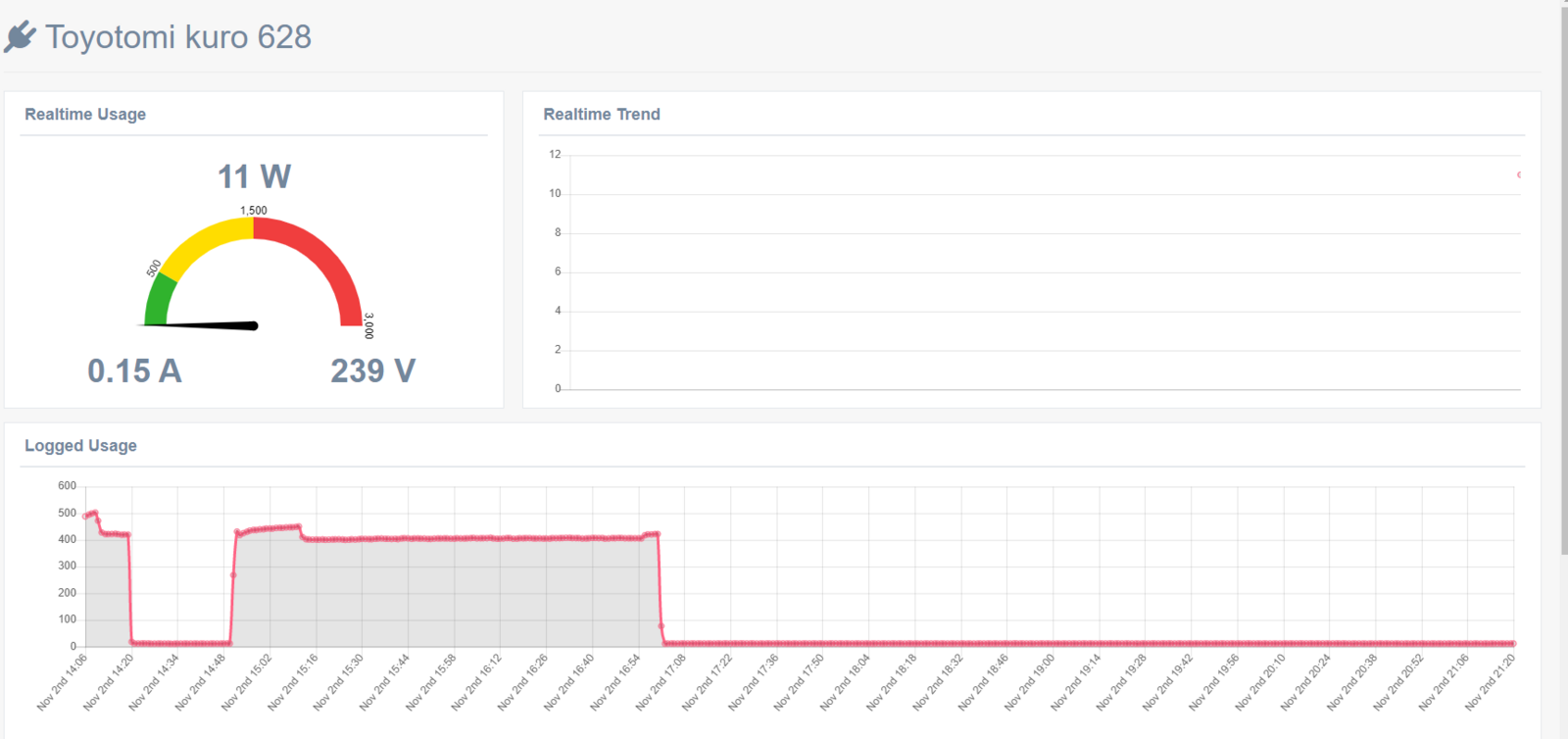Click the Nov 2nd 18:04 axis label
This screenshot has height=739, width=1568.
(846, 681)
